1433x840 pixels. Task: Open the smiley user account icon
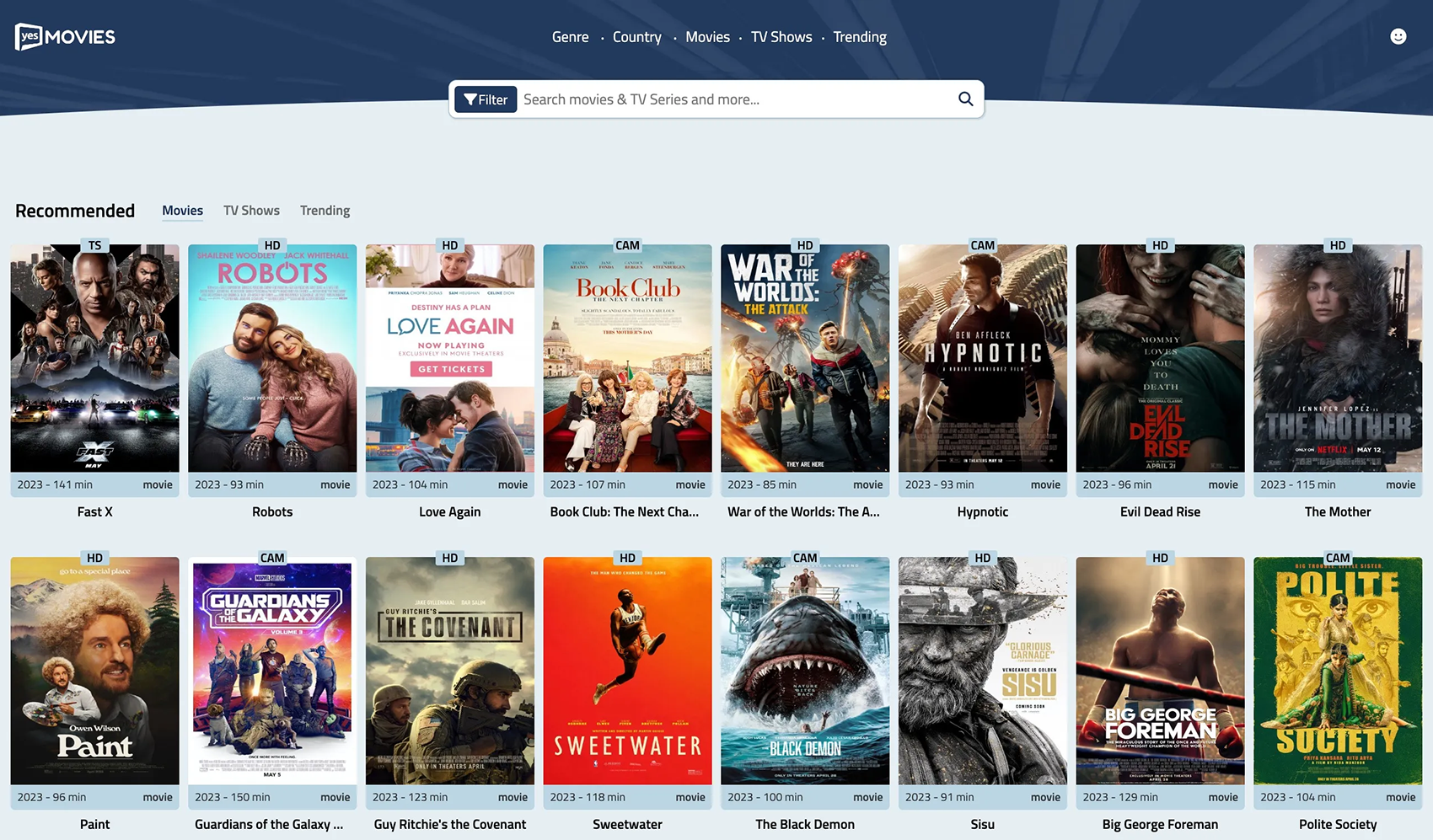(x=1398, y=36)
